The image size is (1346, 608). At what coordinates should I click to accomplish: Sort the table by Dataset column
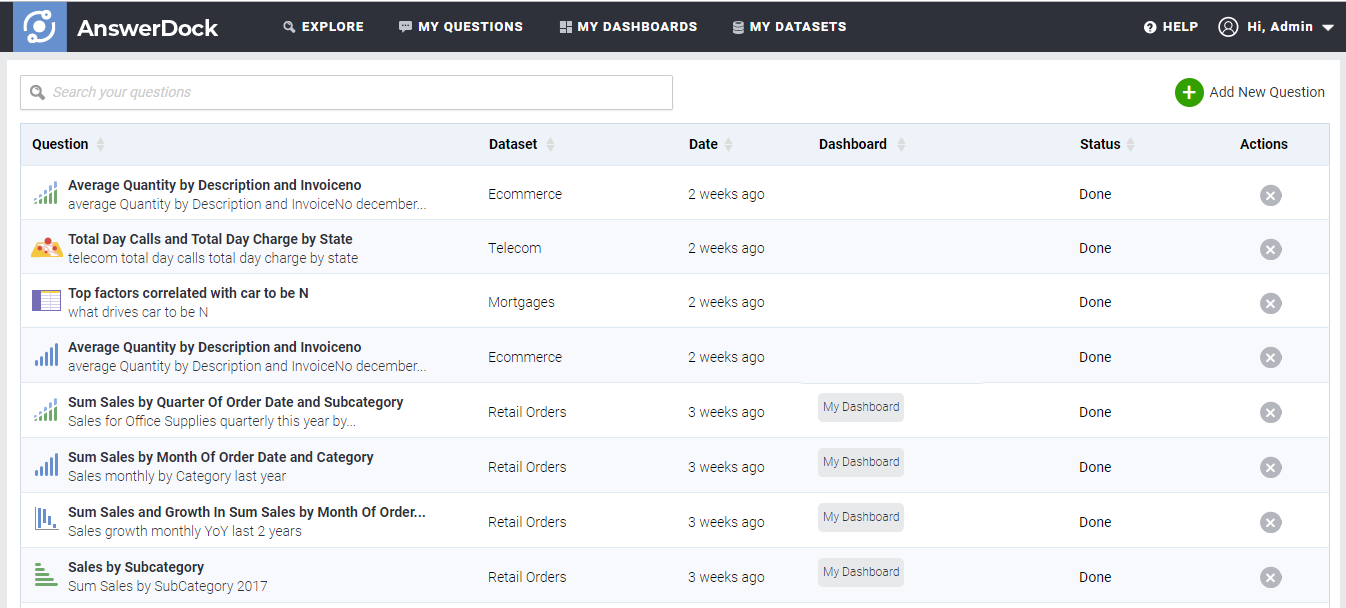[521, 144]
